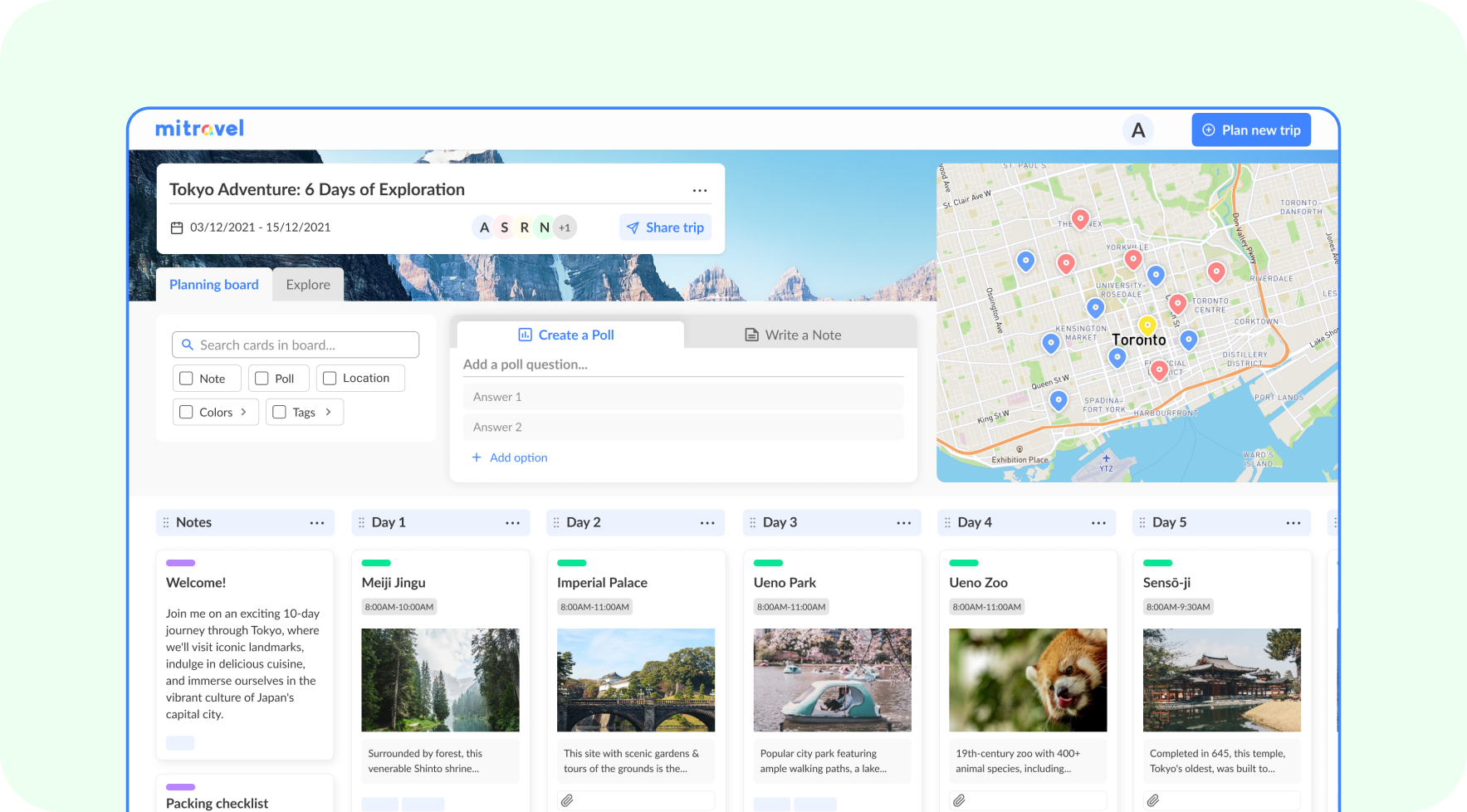Click the Plan new trip button
The image size is (1467, 812).
click(x=1251, y=130)
